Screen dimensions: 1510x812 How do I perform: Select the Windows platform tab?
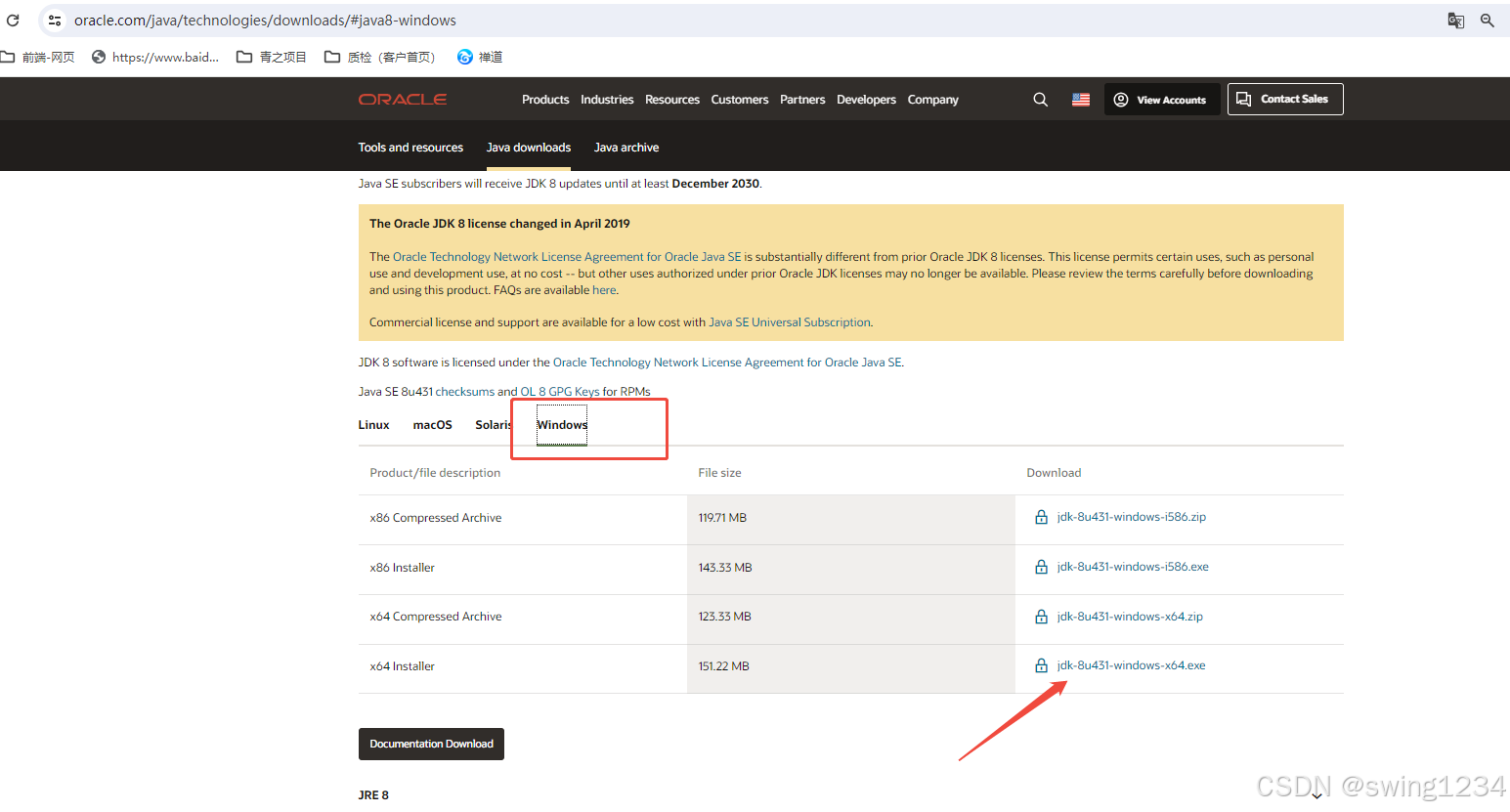(562, 425)
